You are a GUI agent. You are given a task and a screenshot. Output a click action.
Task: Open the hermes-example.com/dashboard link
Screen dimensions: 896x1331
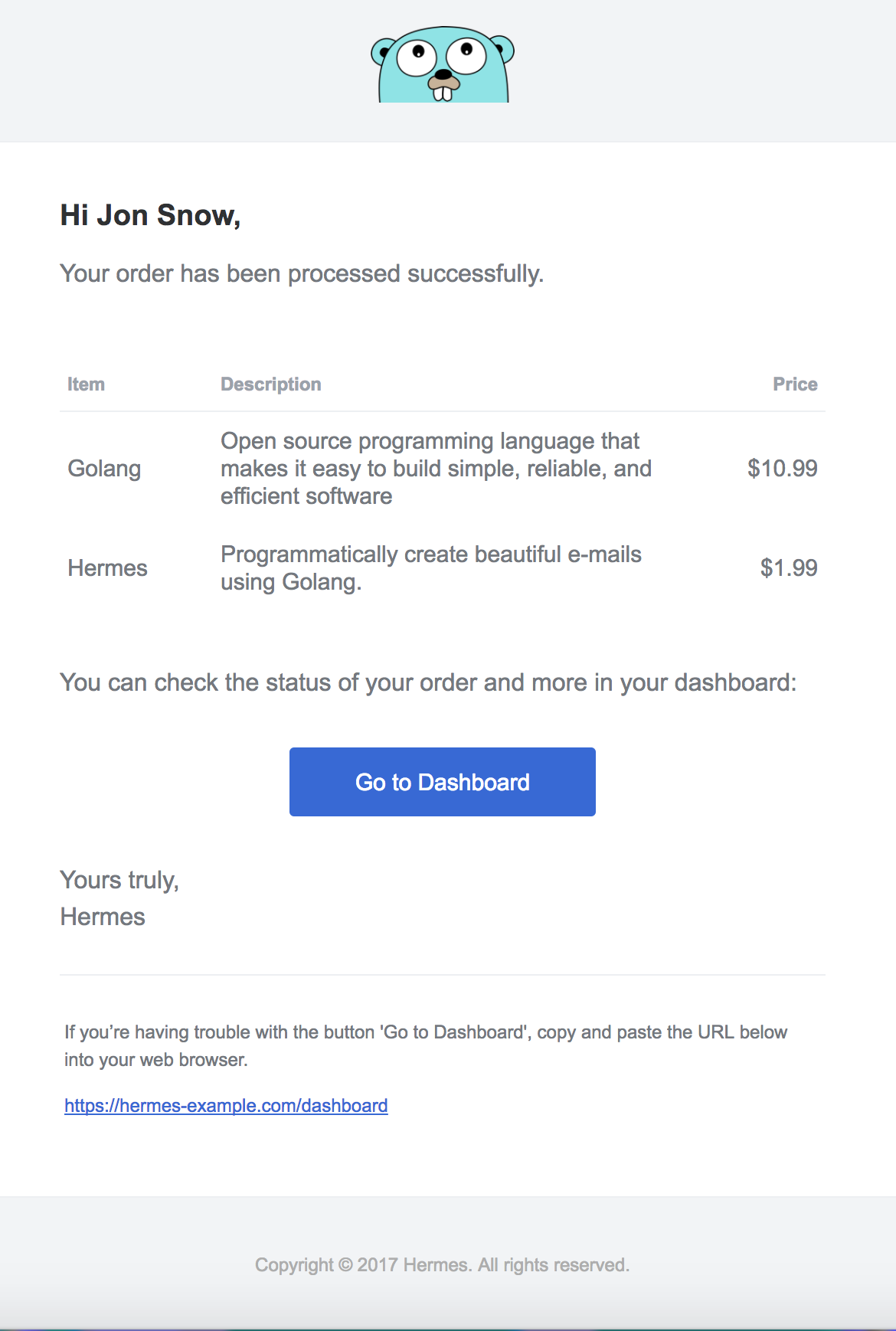coord(226,1106)
